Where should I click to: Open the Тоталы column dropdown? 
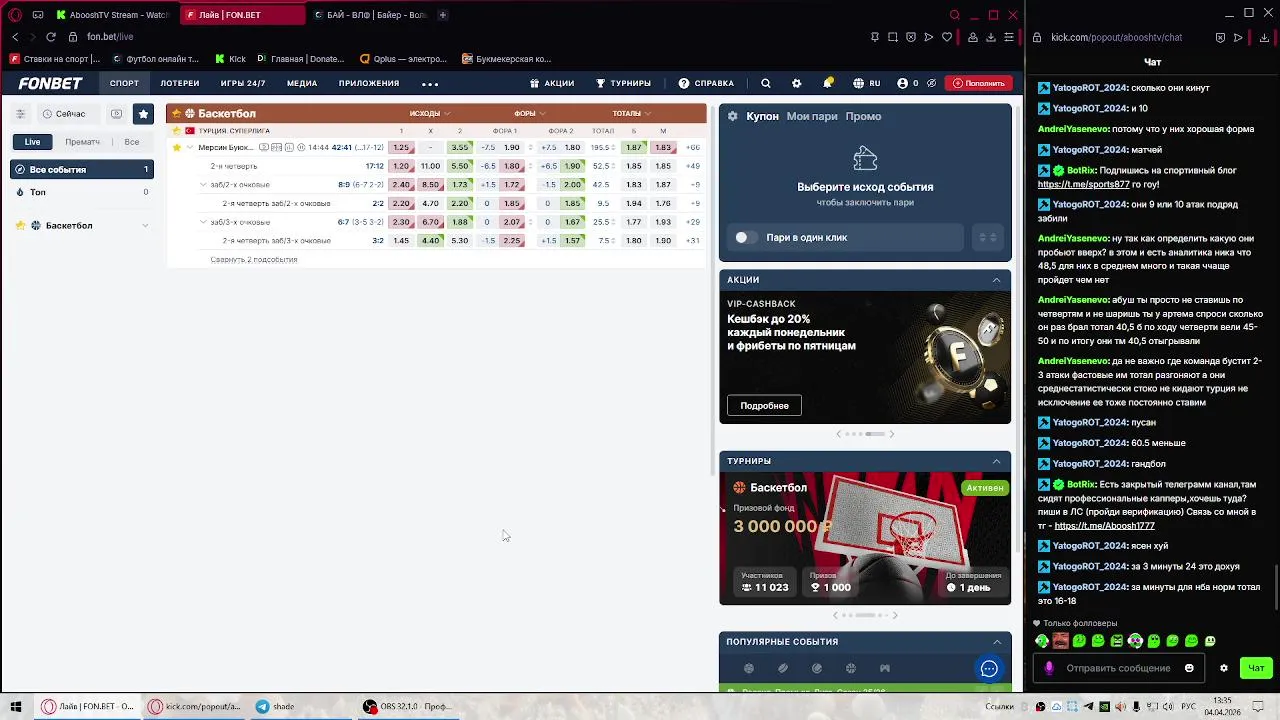[x=631, y=113]
